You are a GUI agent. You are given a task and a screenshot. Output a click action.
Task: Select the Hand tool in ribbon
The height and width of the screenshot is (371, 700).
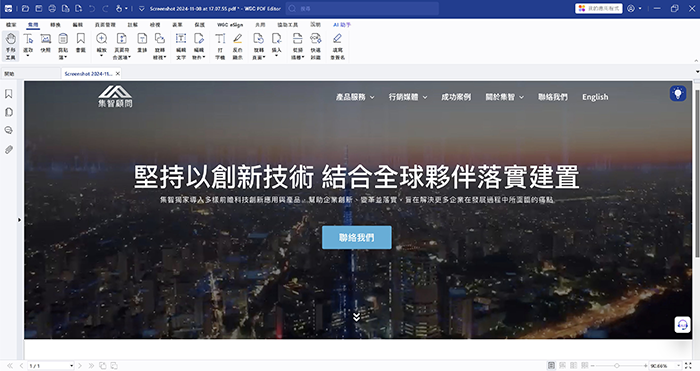tap(10, 46)
